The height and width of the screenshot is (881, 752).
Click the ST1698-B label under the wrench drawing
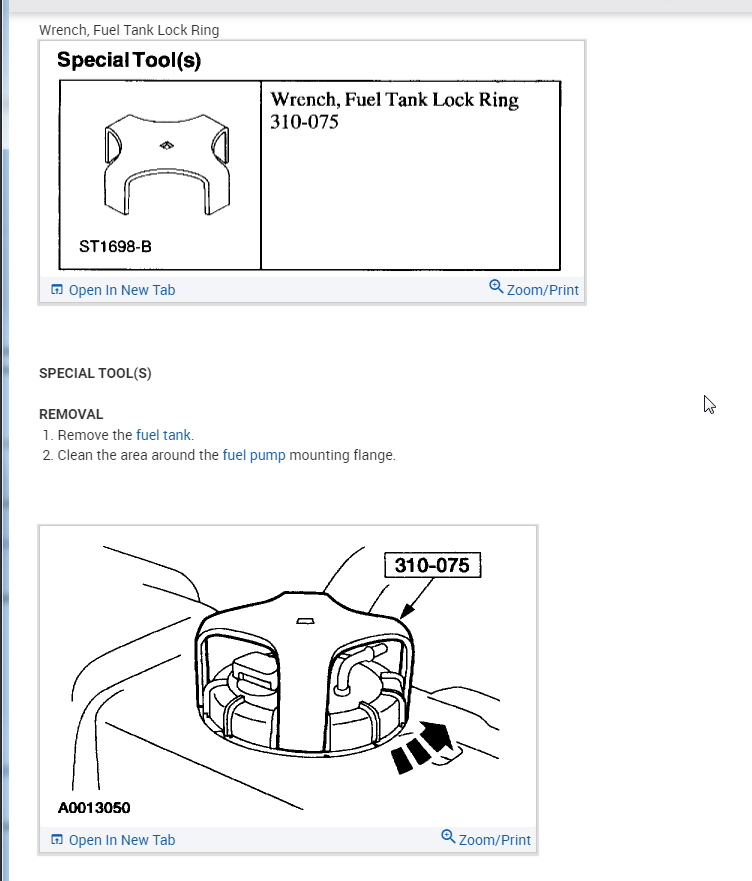115,247
